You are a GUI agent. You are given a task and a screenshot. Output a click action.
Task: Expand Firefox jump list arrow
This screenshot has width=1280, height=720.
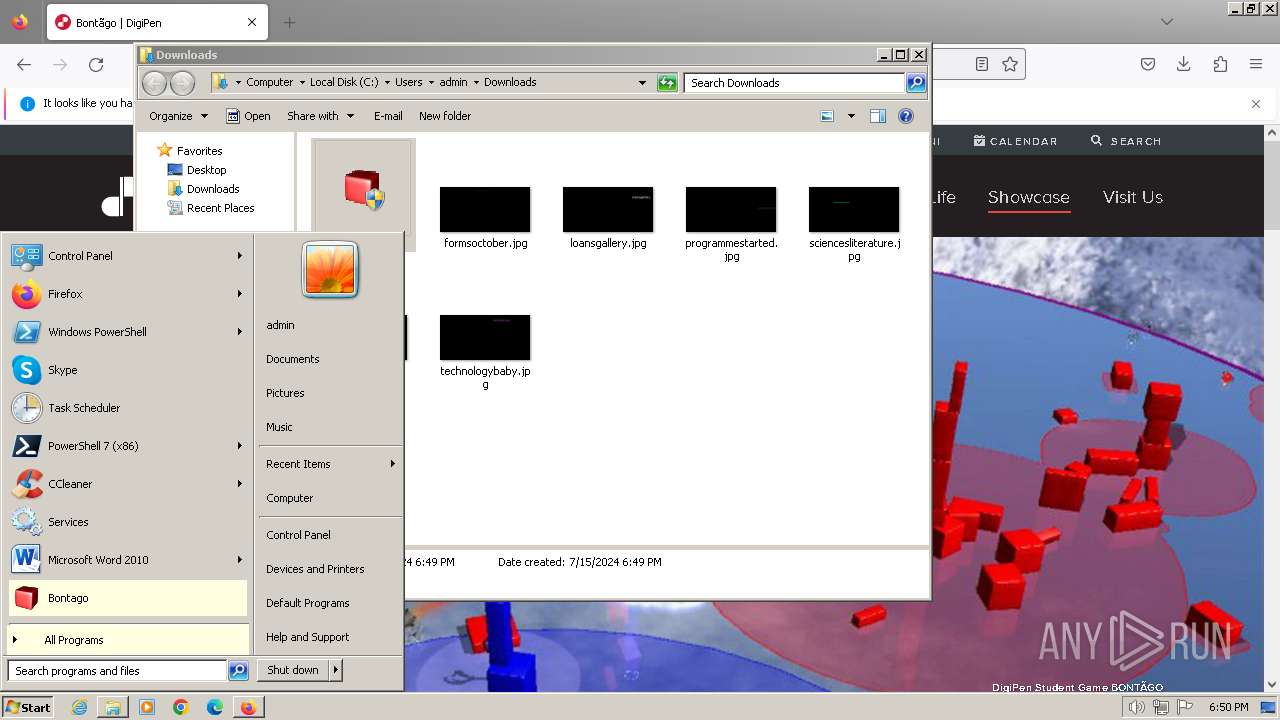point(240,294)
